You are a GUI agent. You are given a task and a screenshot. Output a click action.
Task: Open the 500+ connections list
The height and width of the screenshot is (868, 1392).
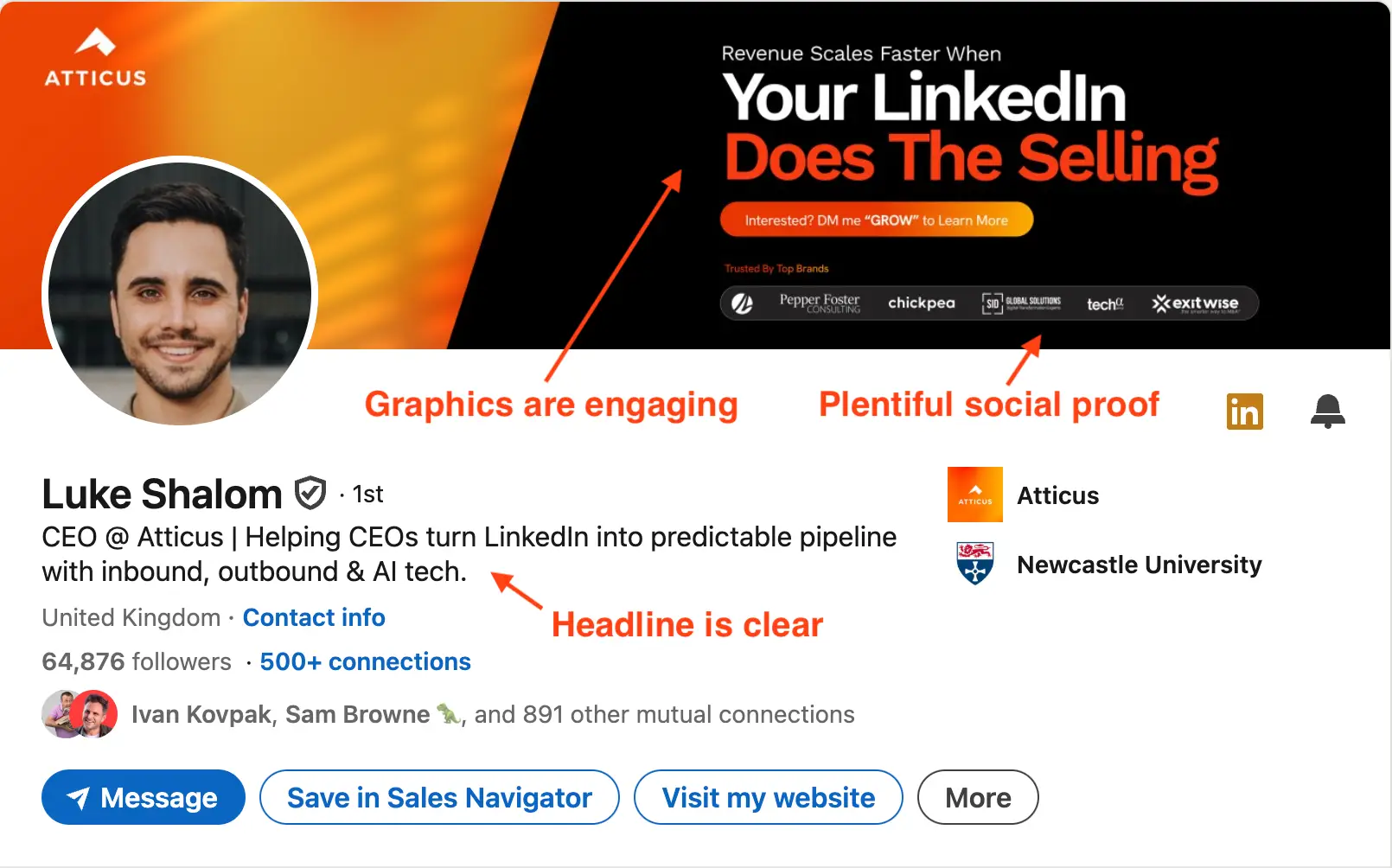tap(365, 661)
